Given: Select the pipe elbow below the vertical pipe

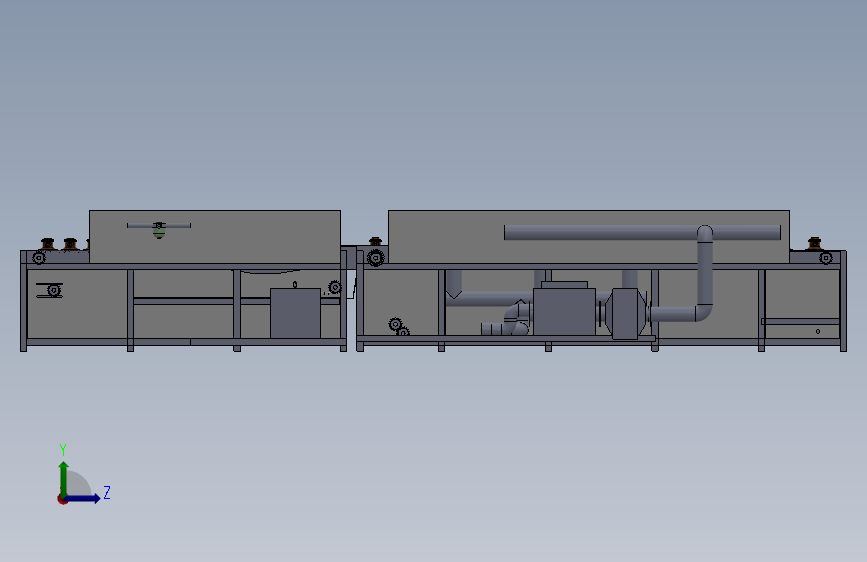Looking at the screenshot, I should coord(702,312).
